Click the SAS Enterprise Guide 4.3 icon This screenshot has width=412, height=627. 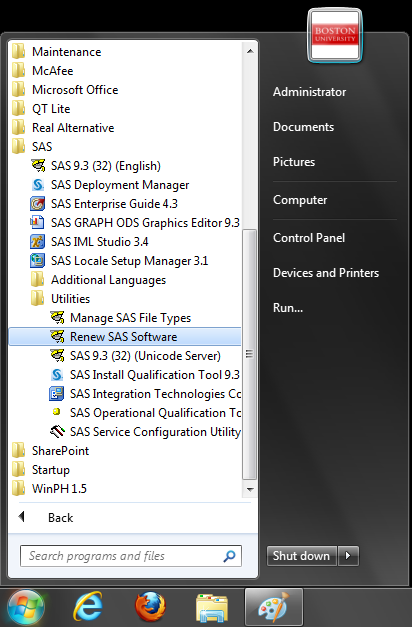pos(38,204)
